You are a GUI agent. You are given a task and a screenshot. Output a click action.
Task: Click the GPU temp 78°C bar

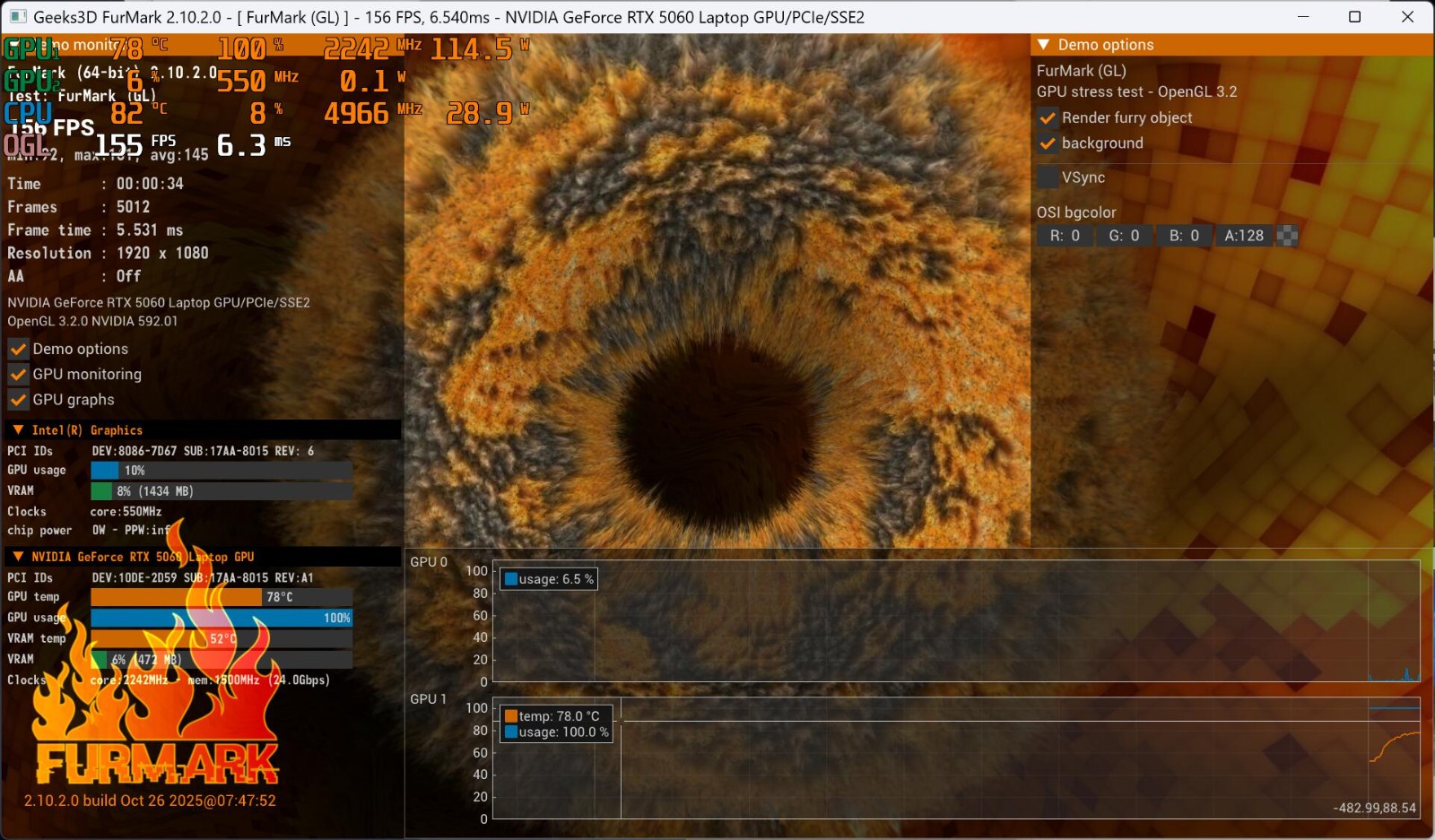pyautogui.click(x=222, y=597)
